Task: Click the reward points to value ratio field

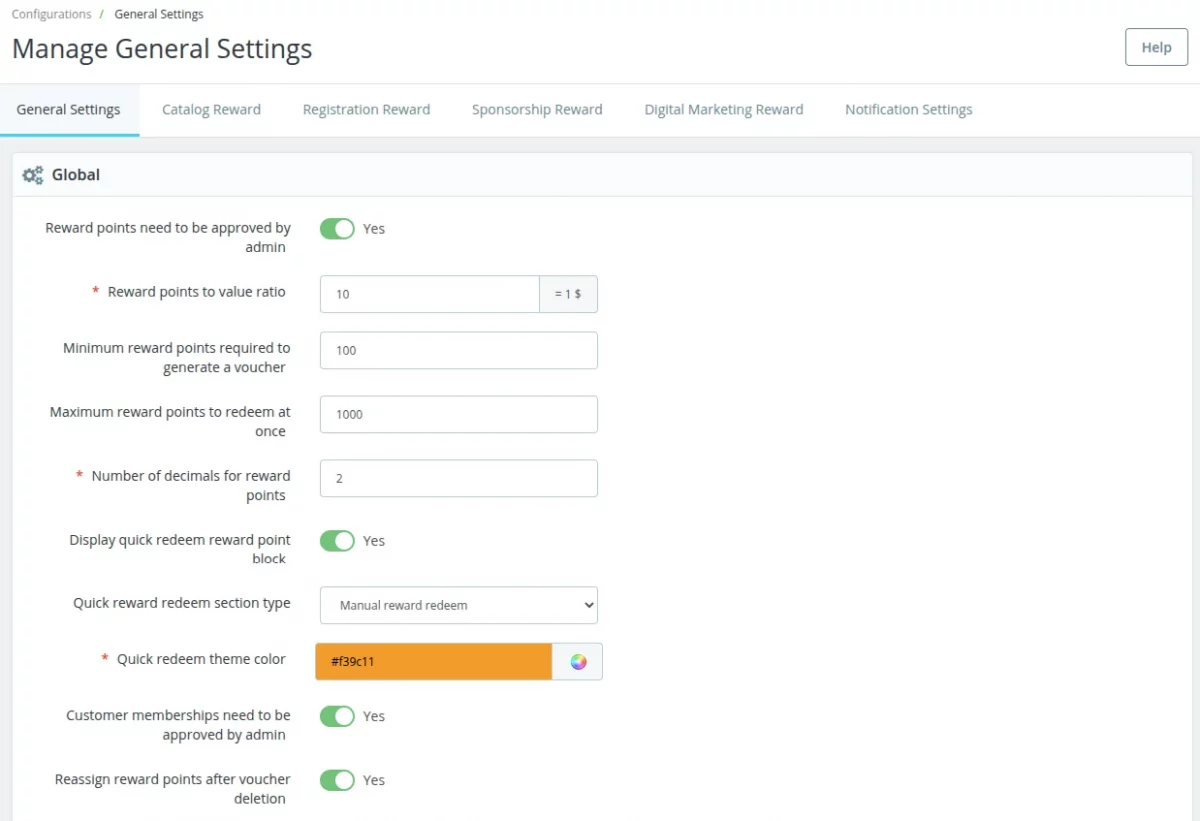Action: [430, 293]
